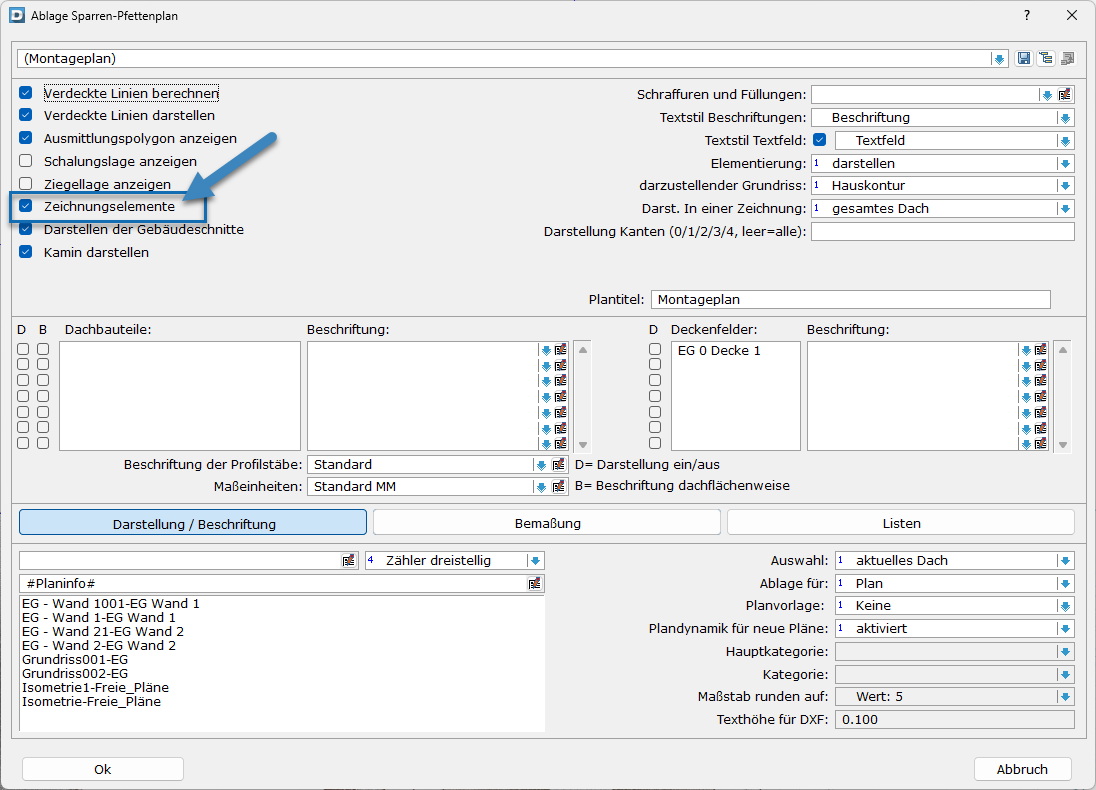This screenshot has height=790, width=1096.
Task: Enable Schalungslage anzeigen checkbox
Action: coord(26,161)
